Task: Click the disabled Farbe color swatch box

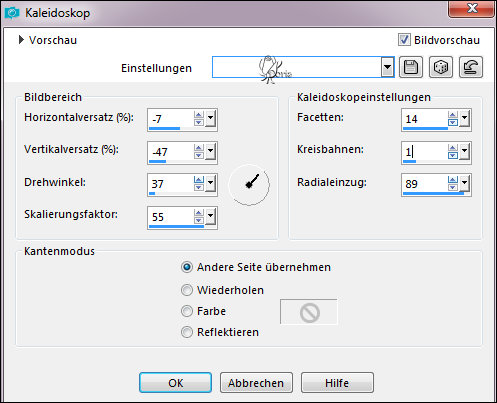Action: pyautogui.click(x=309, y=312)
